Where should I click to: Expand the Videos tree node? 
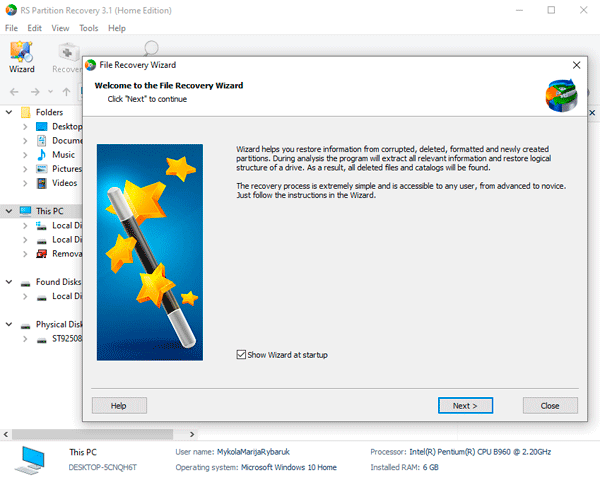(x=25, y=183)
